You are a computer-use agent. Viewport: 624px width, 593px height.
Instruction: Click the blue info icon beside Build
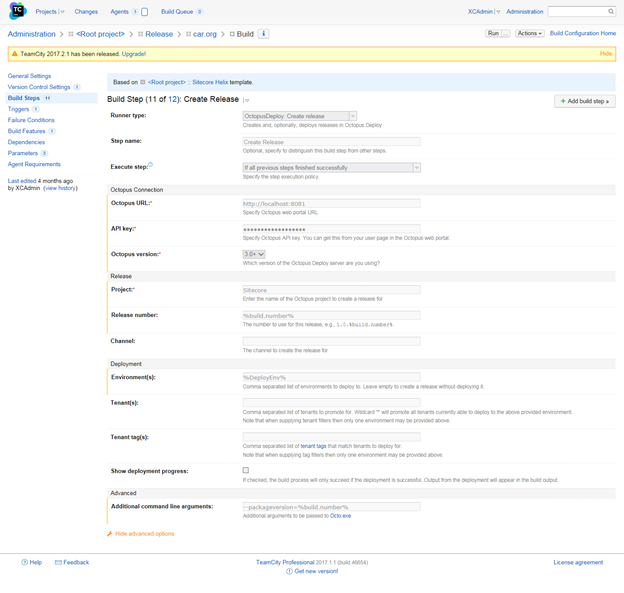(263, 34)
